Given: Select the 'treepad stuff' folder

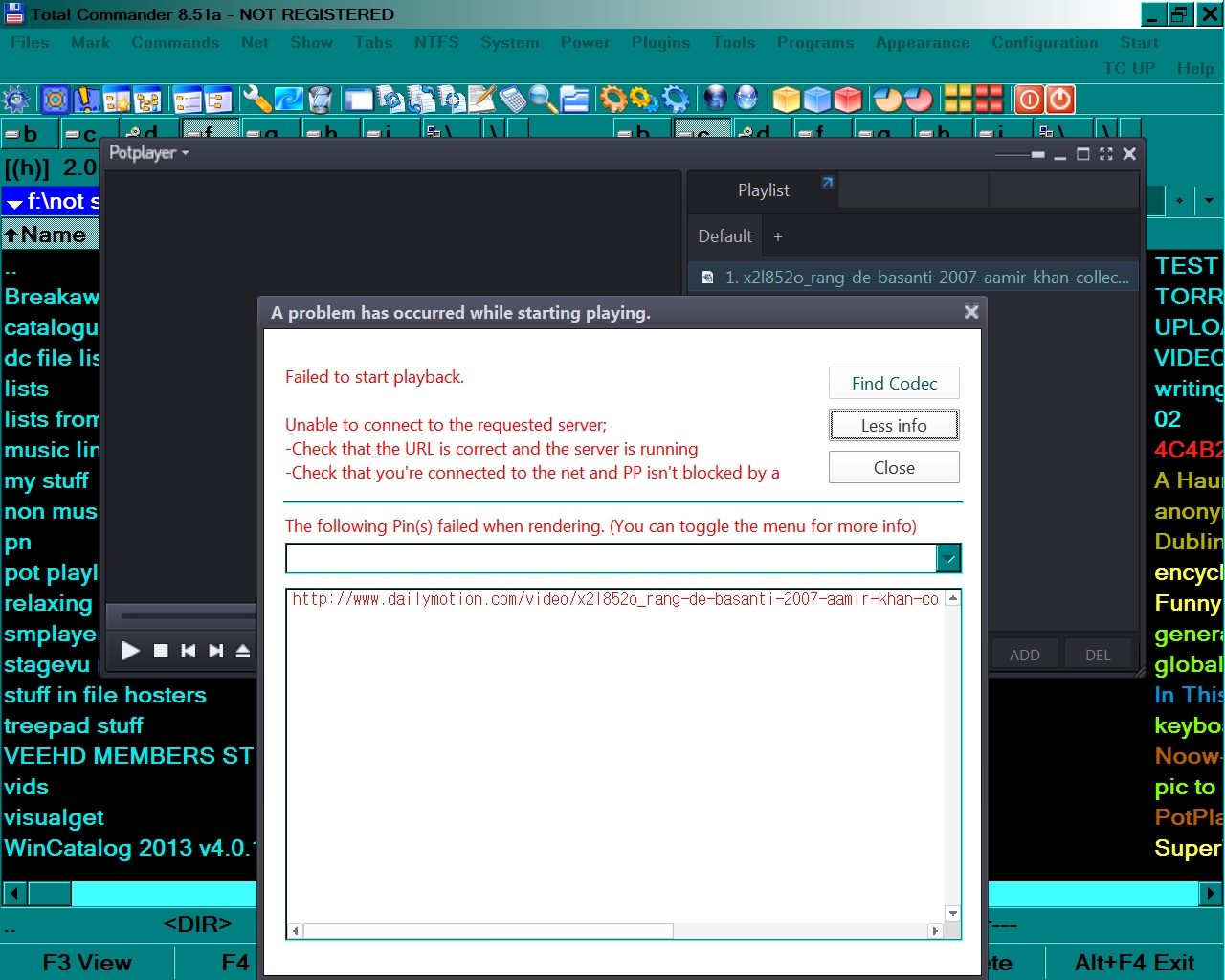Looking at the screenshot, I should tap(74, 725).
